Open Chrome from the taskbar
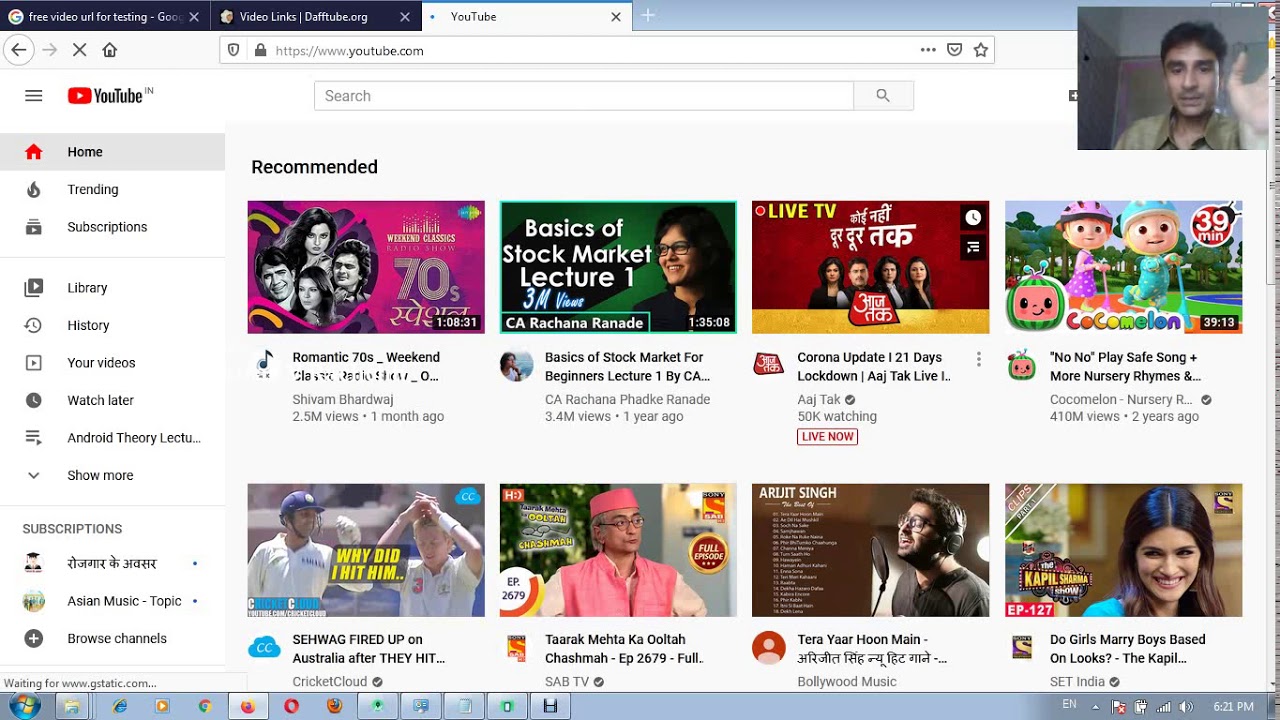This screenshot has height=720, width=1280. coord(205,706)
